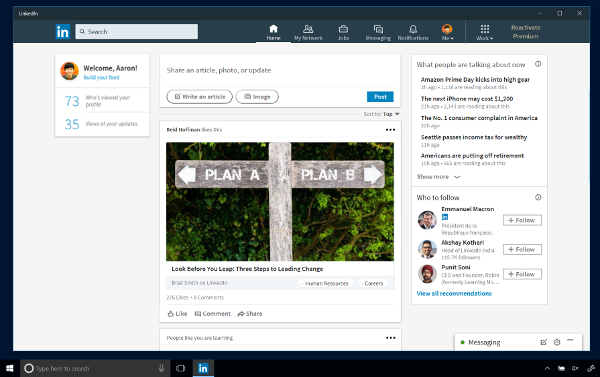Open the info icon beside Who to follow

coord(538,197)
